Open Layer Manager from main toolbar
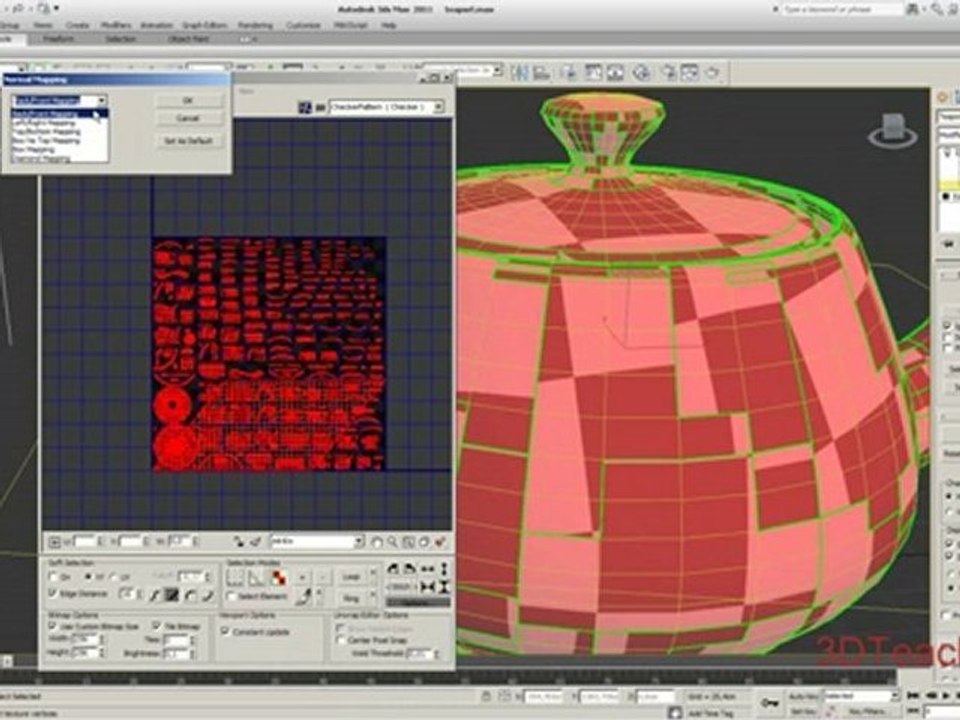Viewport: 960px width, 720px height. [x=570, y=73]
